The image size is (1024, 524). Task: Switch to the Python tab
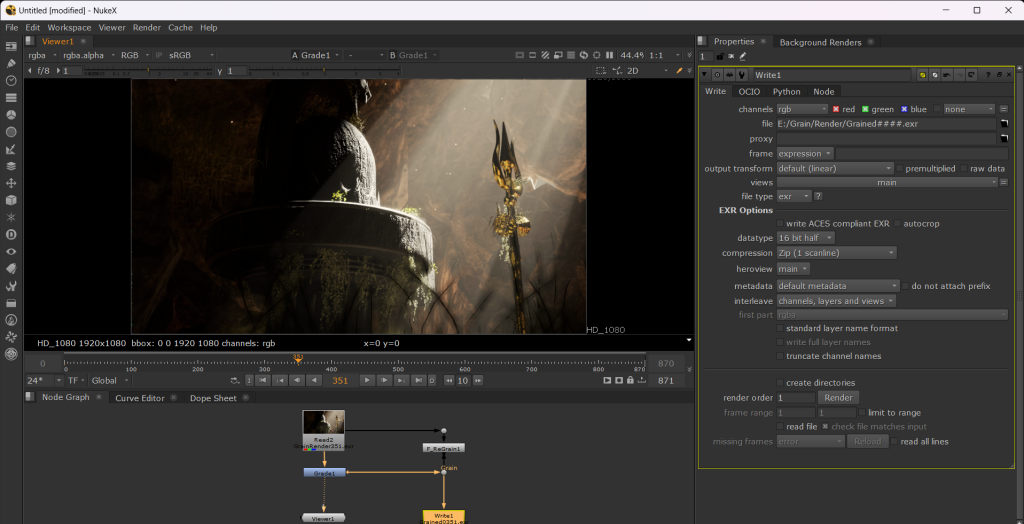(x=786, y=91)
